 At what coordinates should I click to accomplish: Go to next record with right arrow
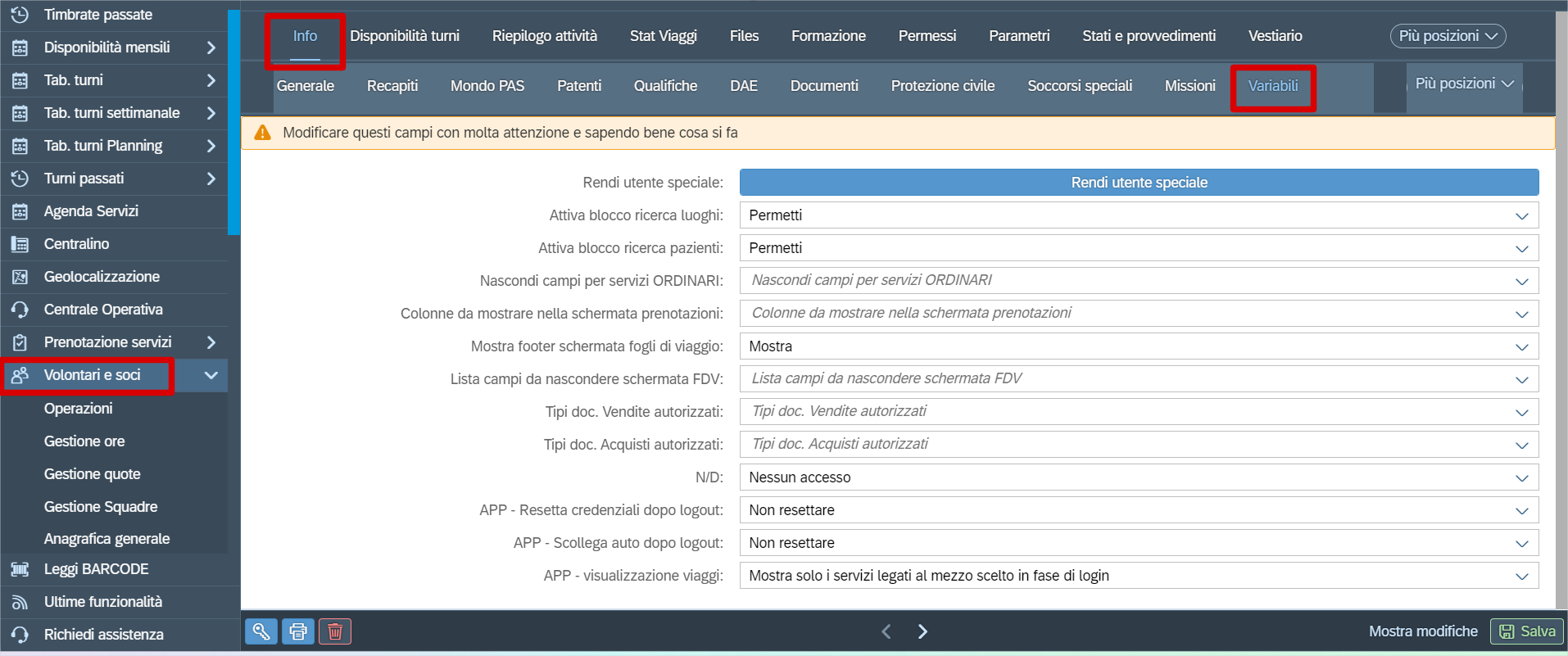pyautogui.click(x=922, y=631)
